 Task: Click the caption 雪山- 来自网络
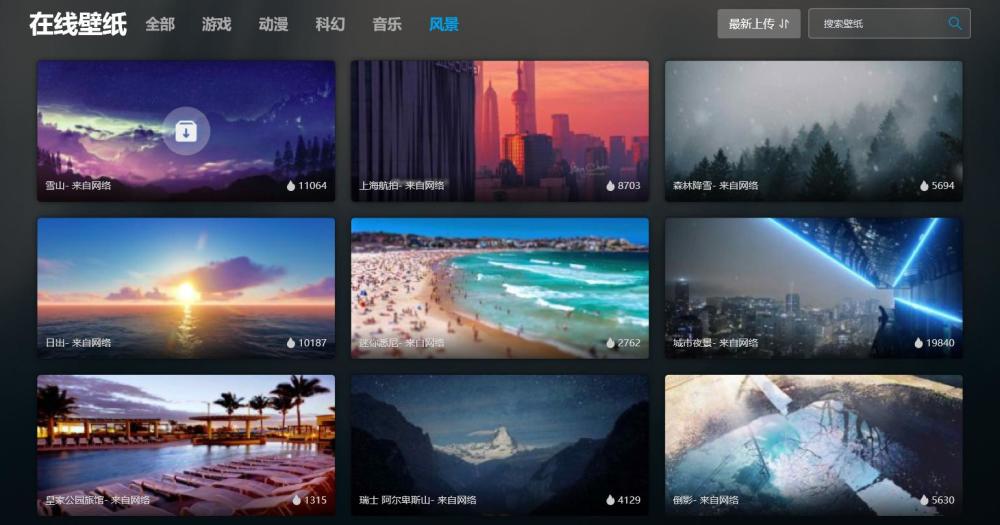78,186
